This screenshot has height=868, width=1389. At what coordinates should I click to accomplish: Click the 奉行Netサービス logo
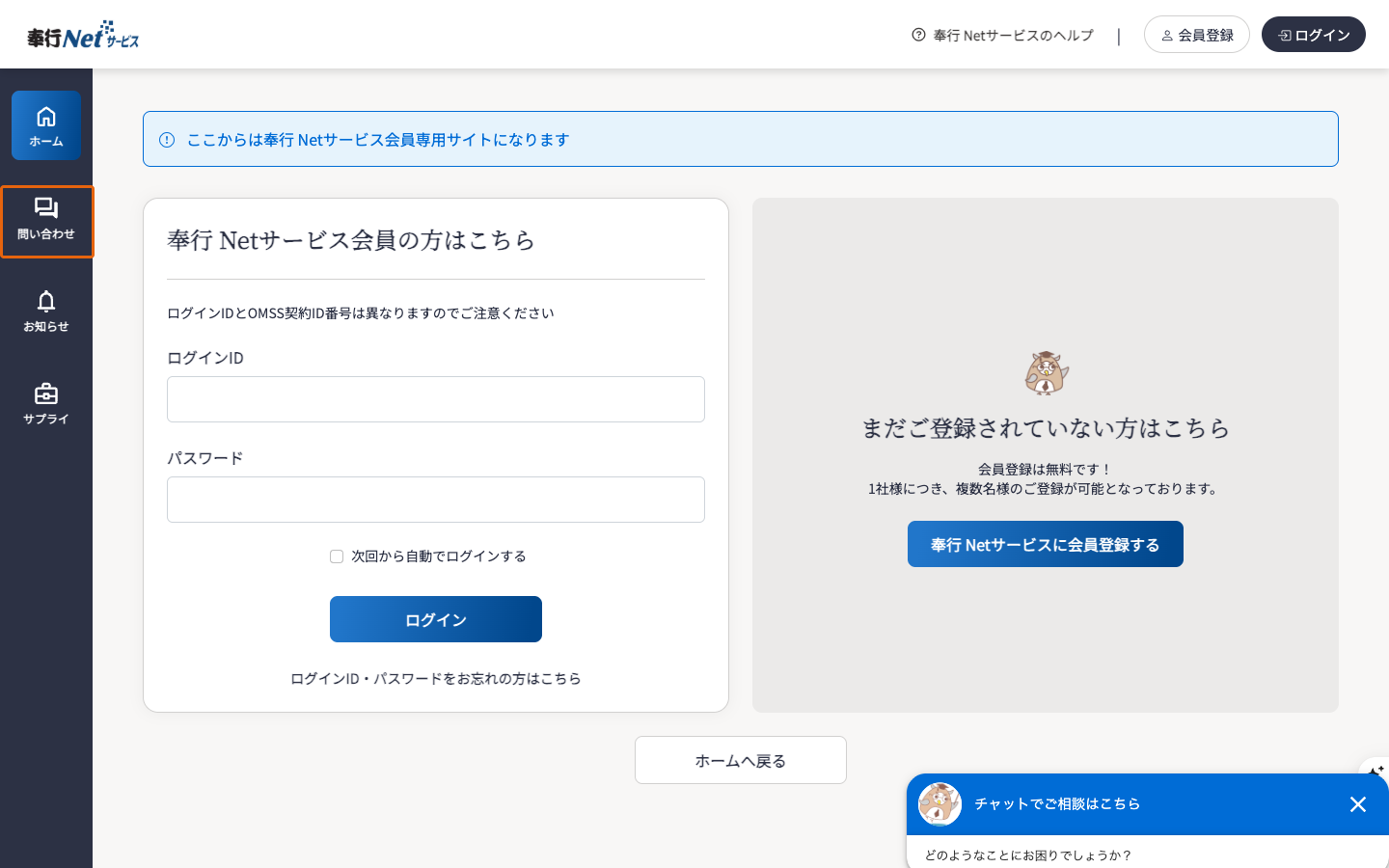(x=82, y=34)
